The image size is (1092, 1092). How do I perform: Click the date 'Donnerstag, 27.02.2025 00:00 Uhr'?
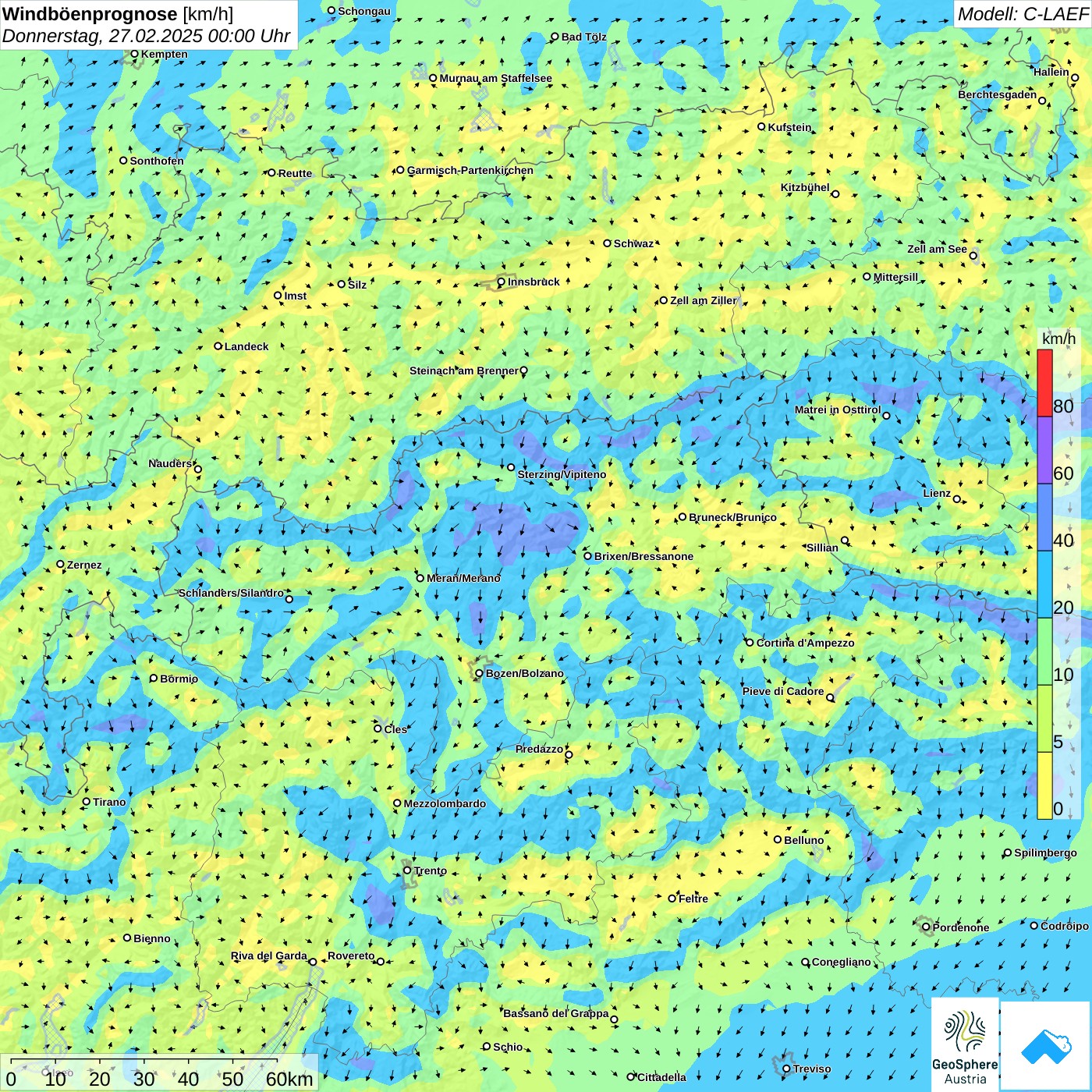[147, 36]
